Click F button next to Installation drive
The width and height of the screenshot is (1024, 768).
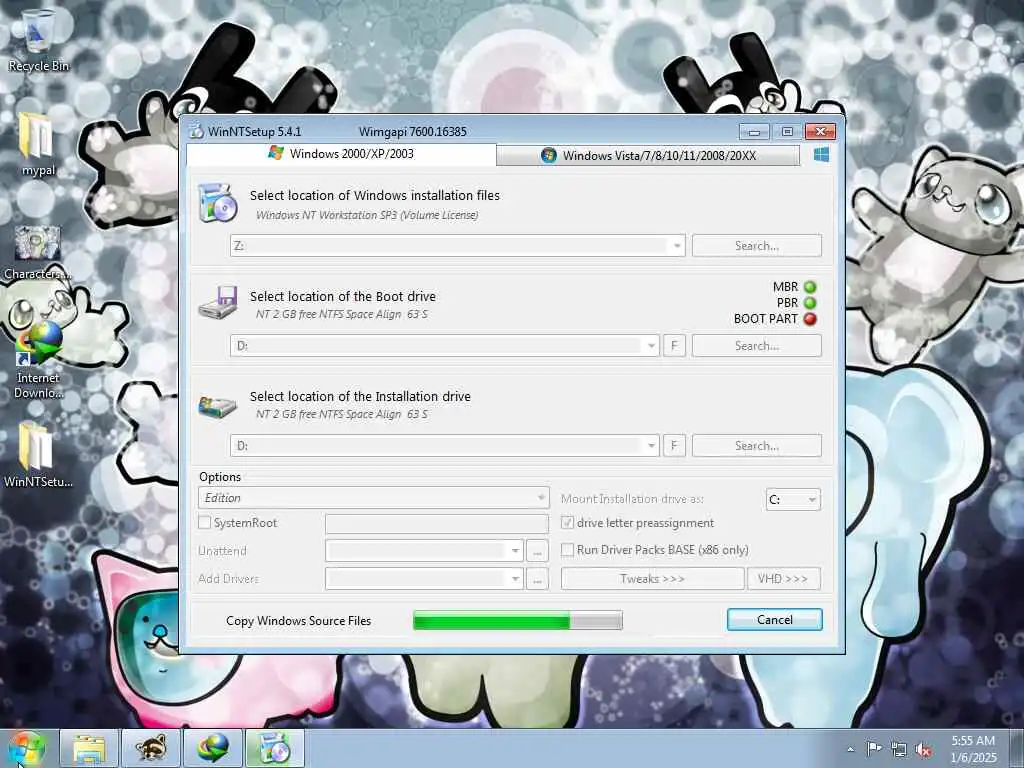point(675,445)
